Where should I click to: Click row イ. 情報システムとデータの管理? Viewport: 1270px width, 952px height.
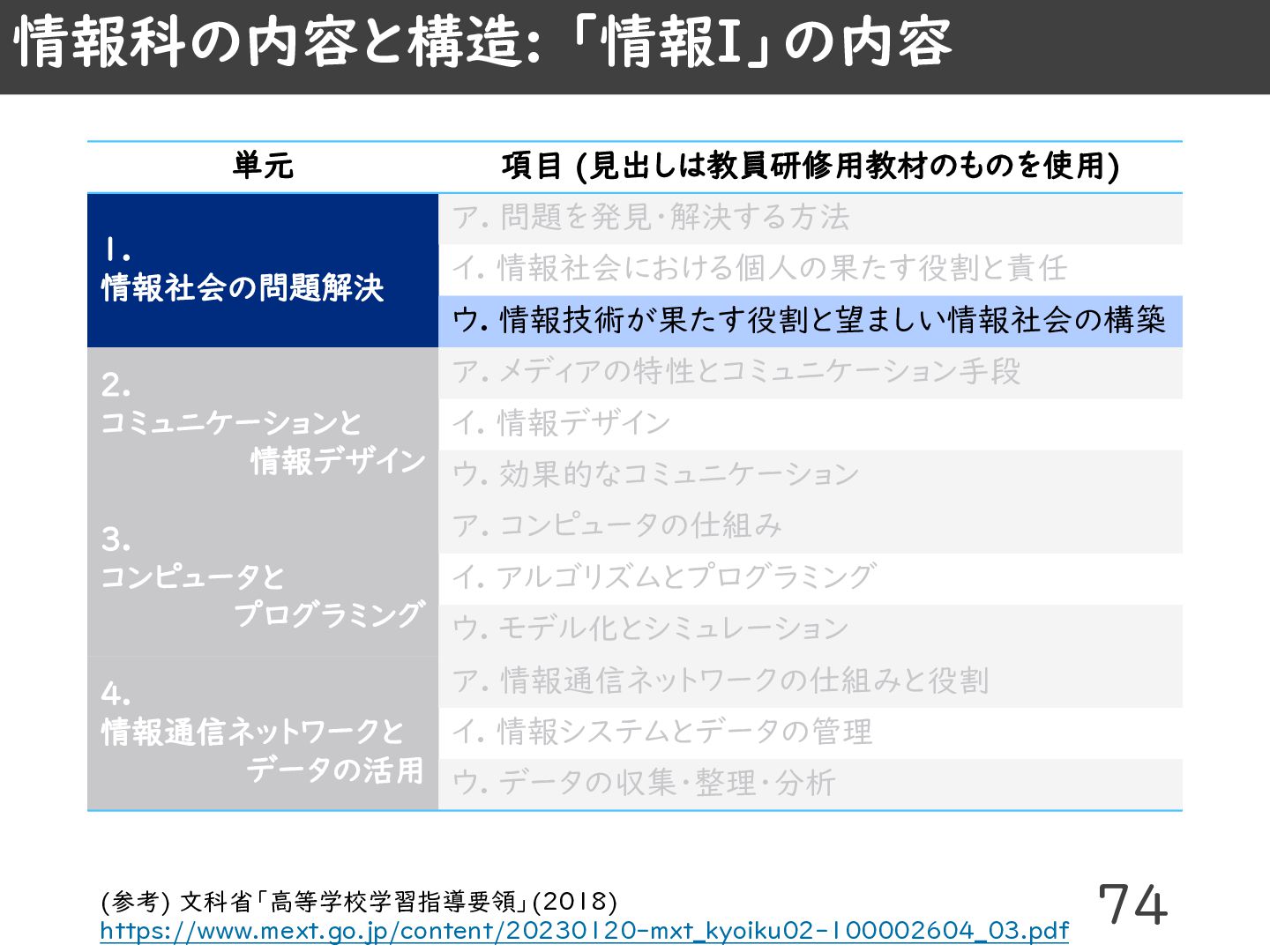tap(811, 733)
